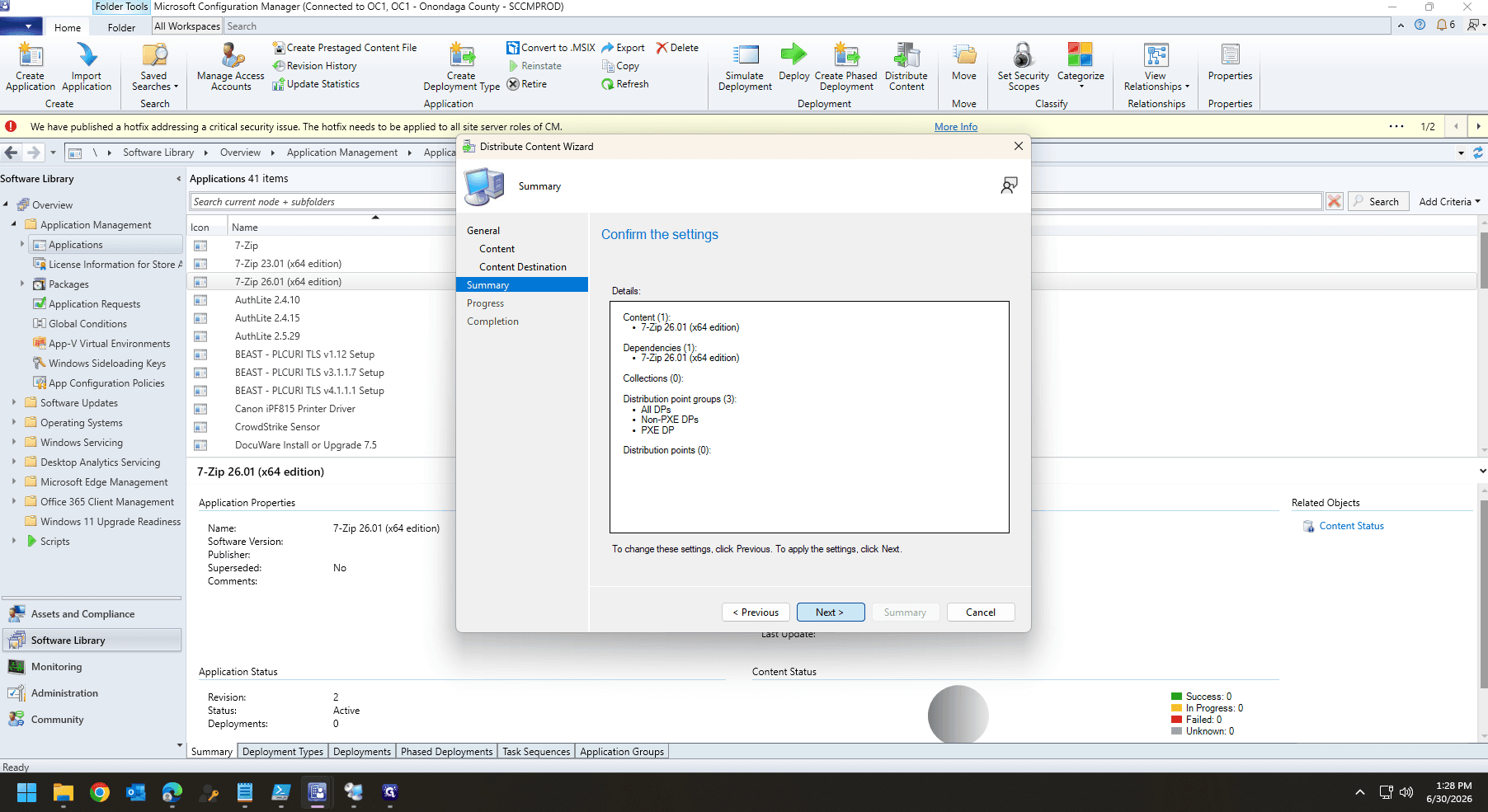Open View Relationships dropdown
The image size is (1488, 812).
(x=1156, y=67)
